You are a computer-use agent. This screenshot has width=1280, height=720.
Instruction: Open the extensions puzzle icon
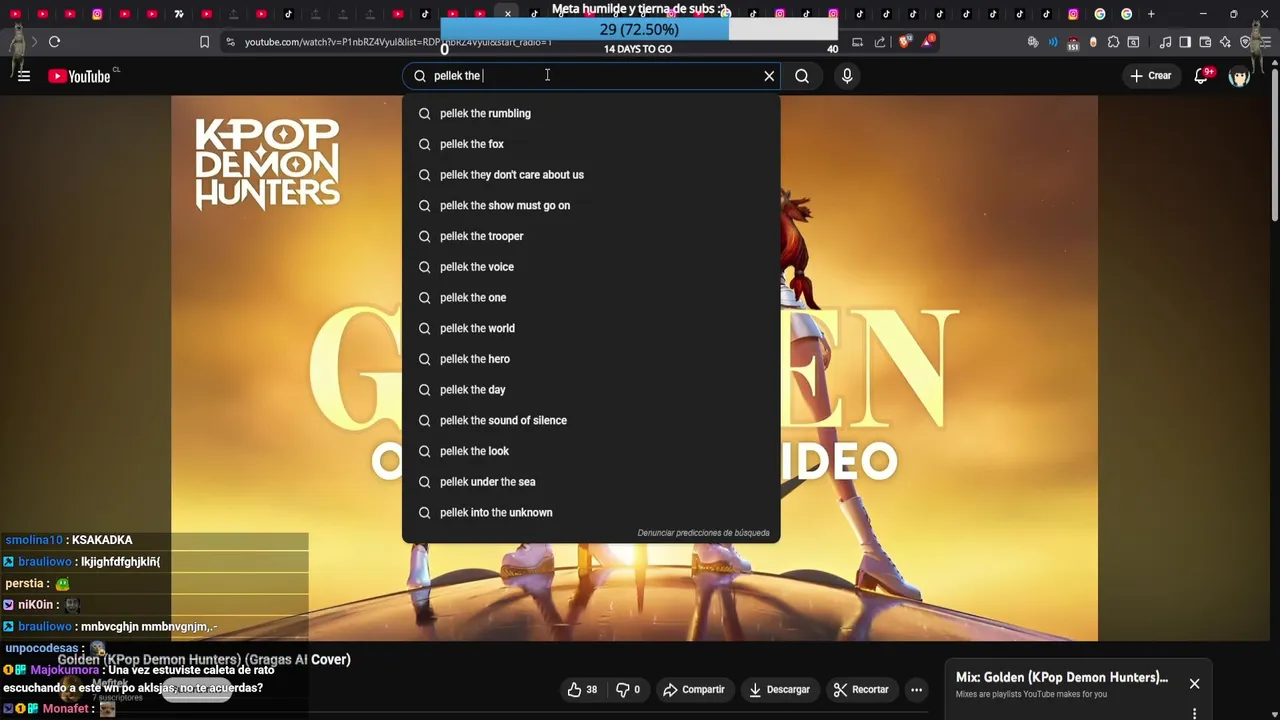click(1113, 42)
